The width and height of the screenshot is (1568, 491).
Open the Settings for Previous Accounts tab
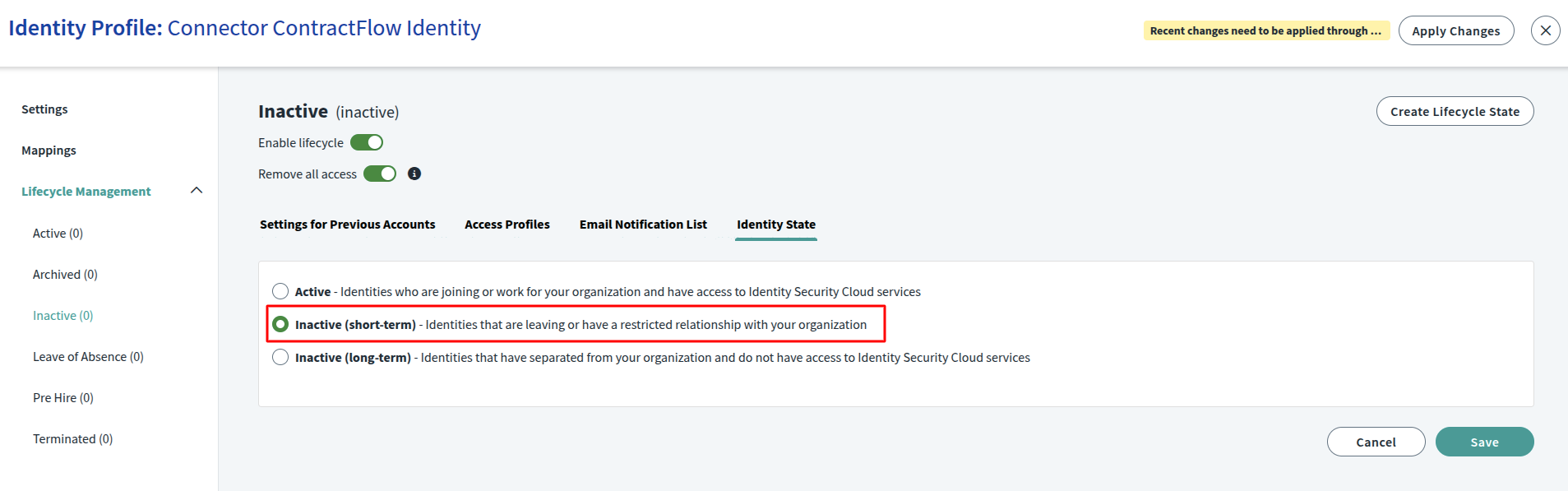pyautogui.click(x=347, y=225)
